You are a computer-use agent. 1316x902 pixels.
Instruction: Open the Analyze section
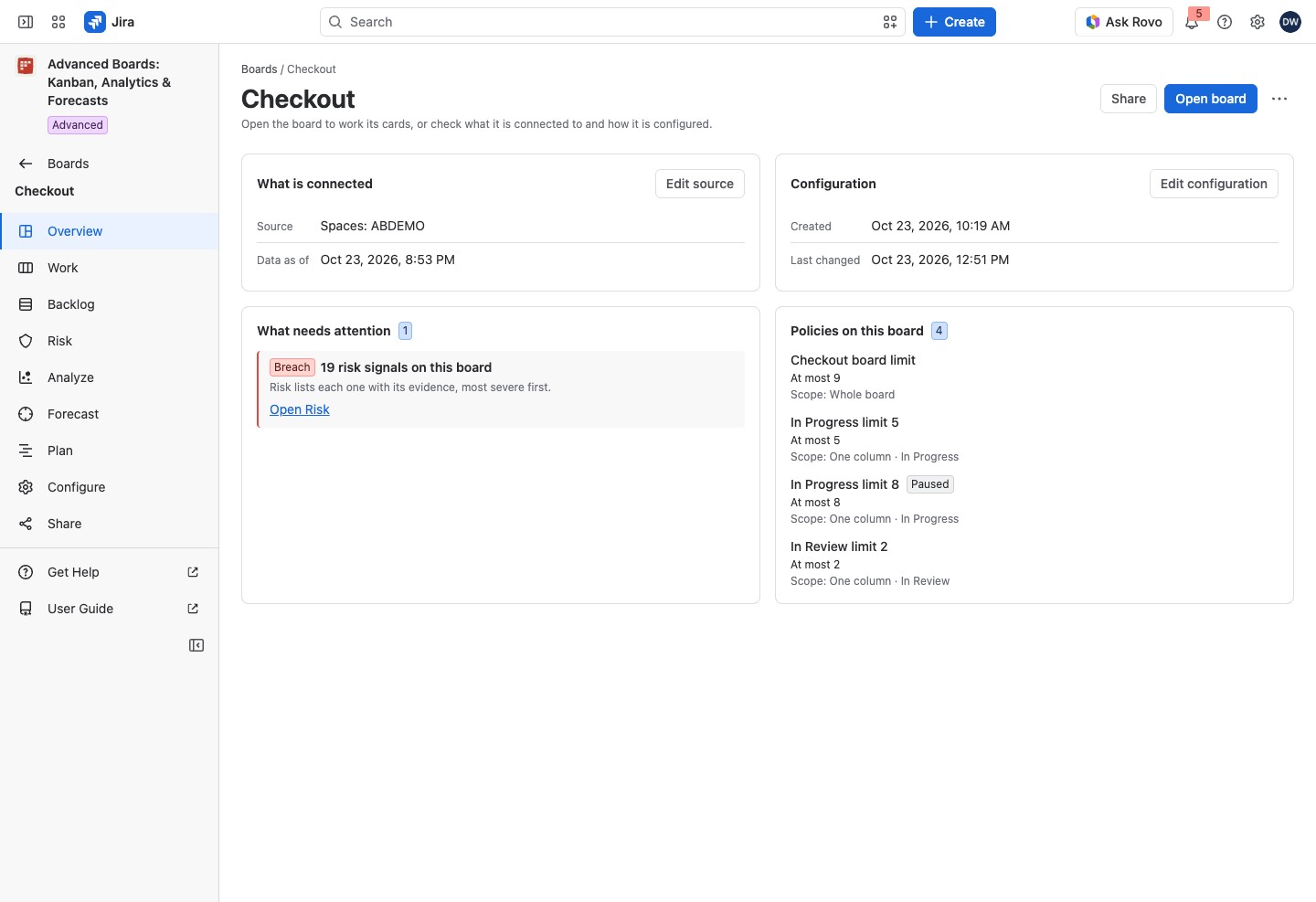click(x=110, y=377)
